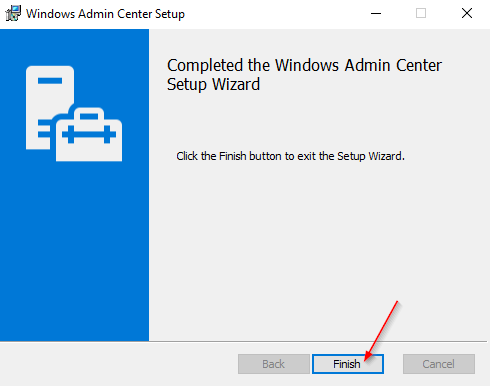490x386 pixels.
Task: Click the 'Click the Finish button to exit' text
Action: coord(246,156)
